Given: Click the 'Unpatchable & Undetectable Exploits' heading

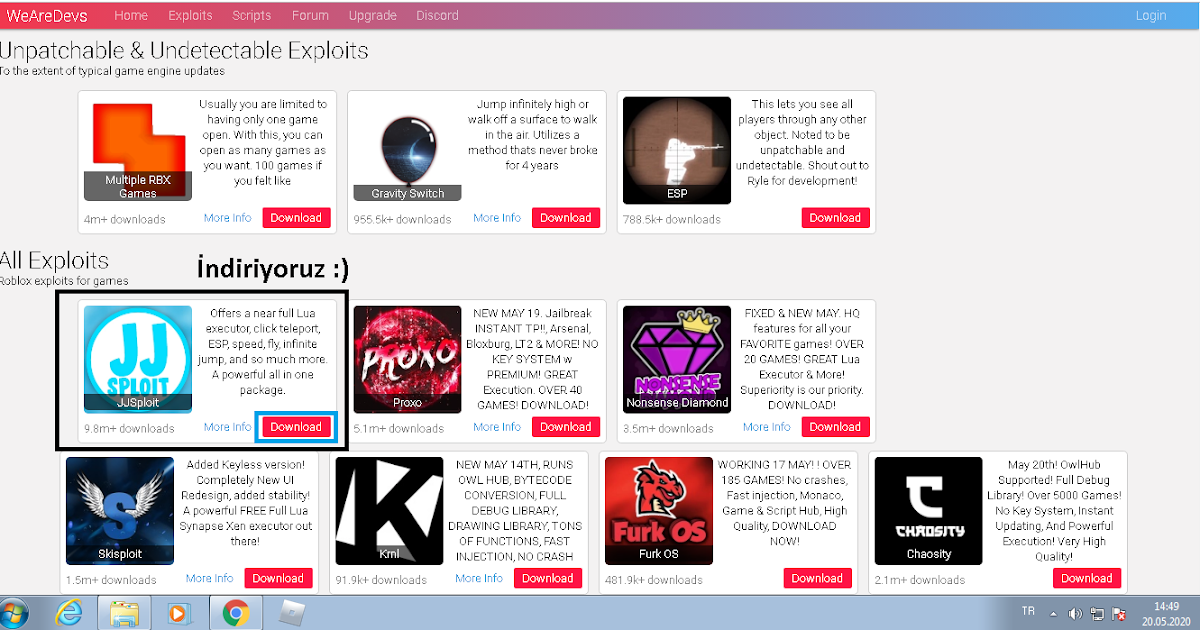Looking at the screenshot, I should point(184,50).
